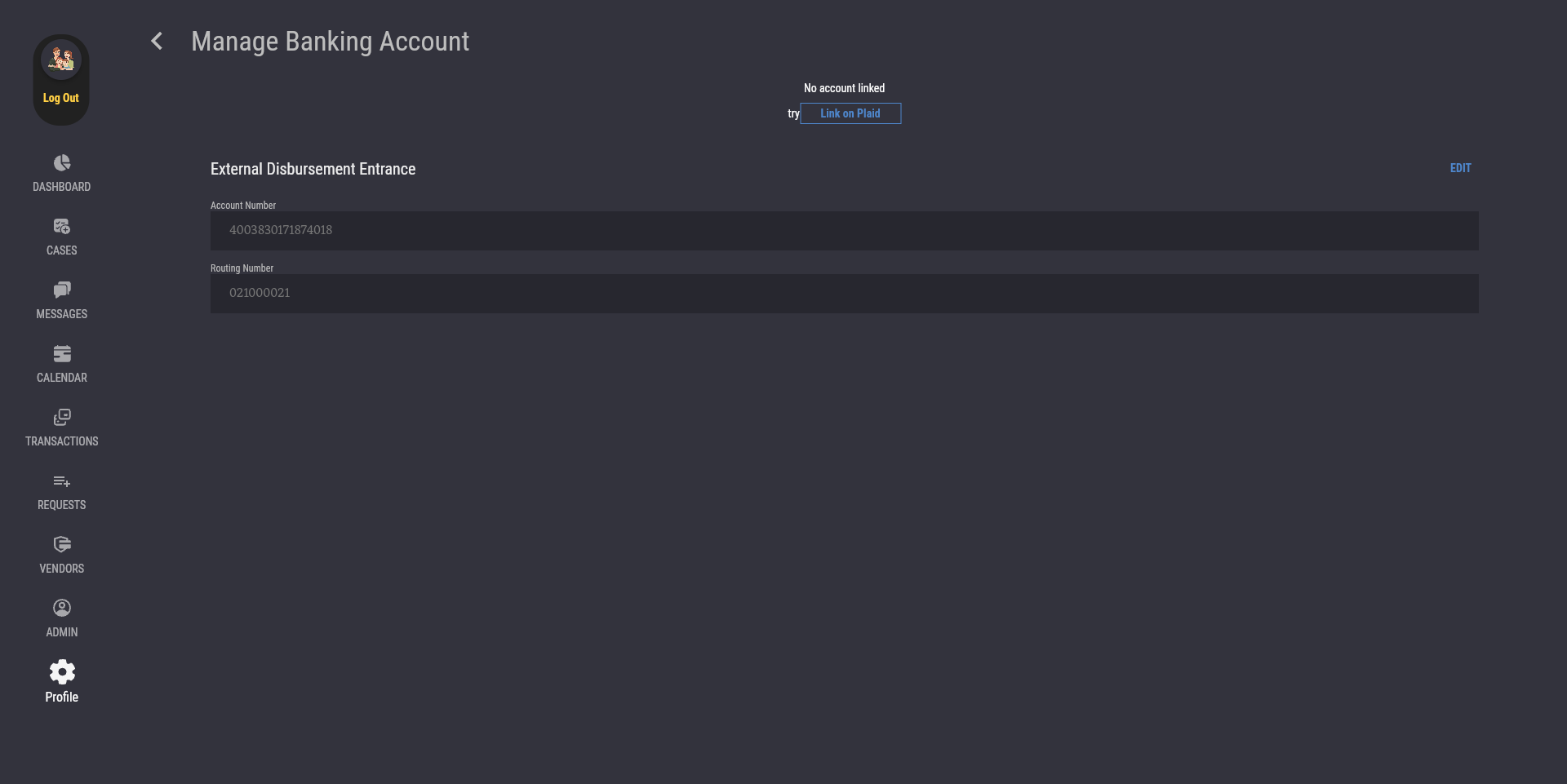Select the VENDORS menu label
This screenshot has height=784, width=1567.
pos(62,569)
